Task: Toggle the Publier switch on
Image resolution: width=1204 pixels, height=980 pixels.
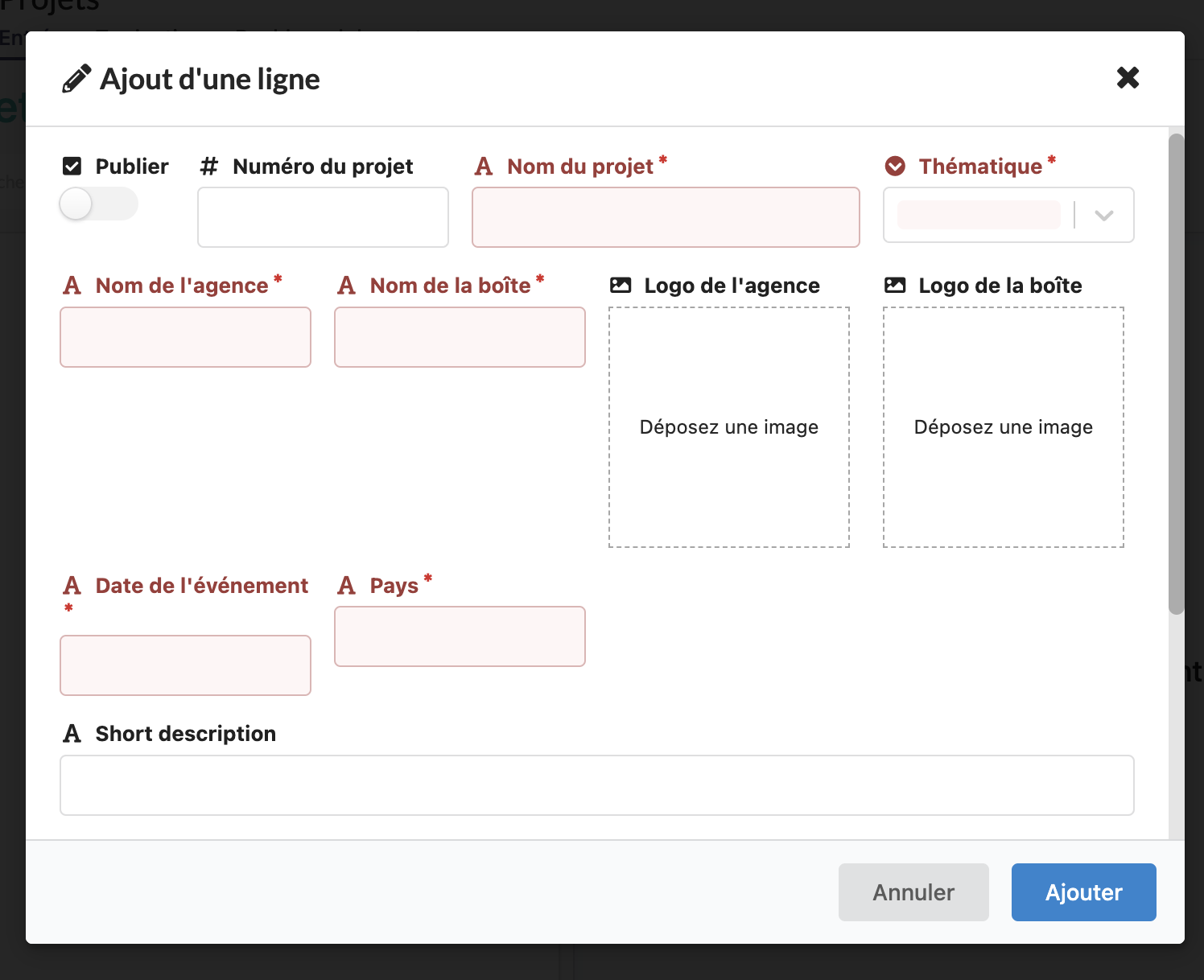Action: (99, 204)
